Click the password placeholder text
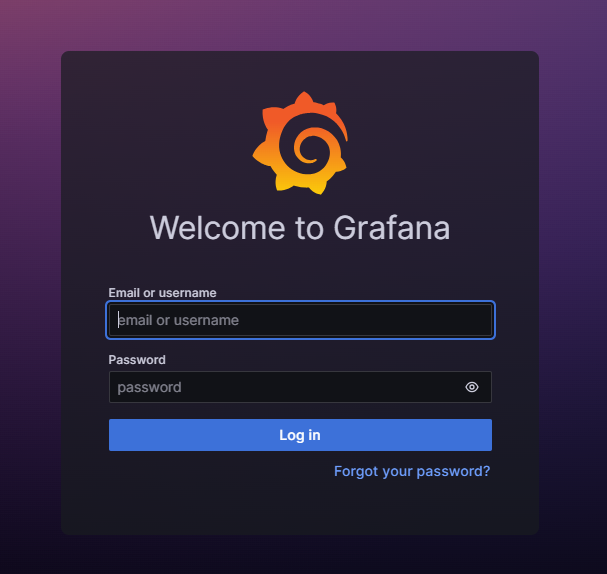This screenshot has width=607, height=574. [149, 387]
